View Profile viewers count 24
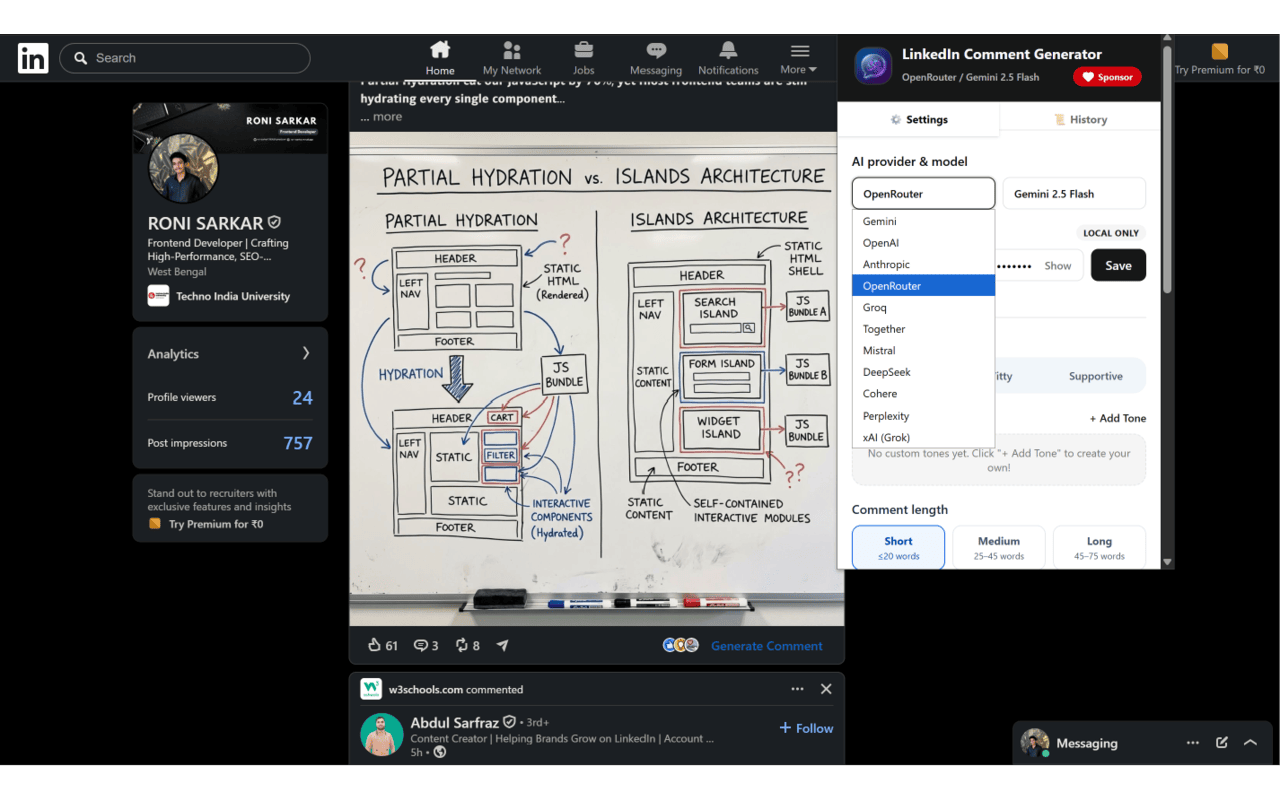This screenshot has width=1280, height=800. tap(302, 398)
